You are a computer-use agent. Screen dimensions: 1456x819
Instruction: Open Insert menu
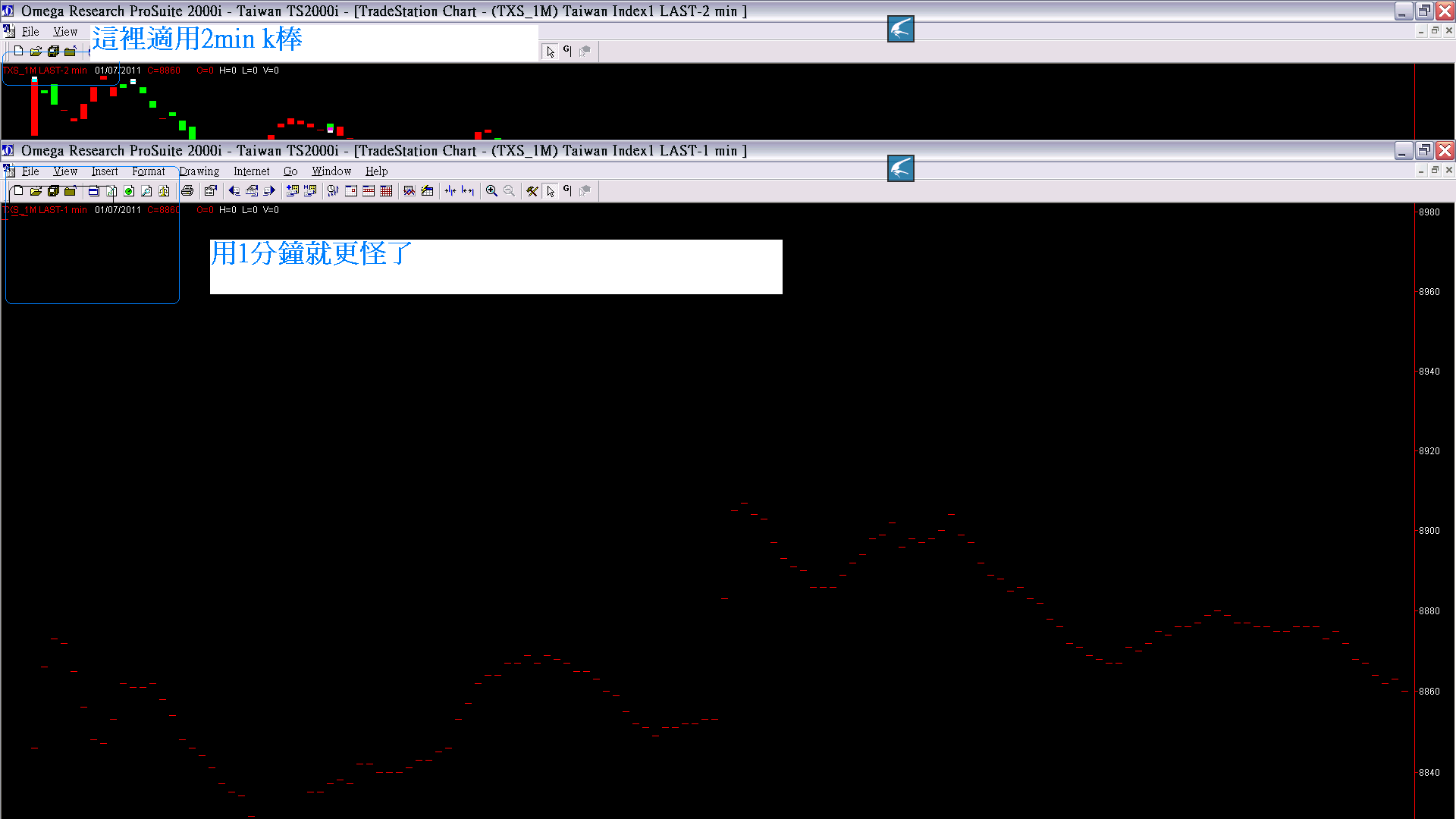[x=105, y=171]
